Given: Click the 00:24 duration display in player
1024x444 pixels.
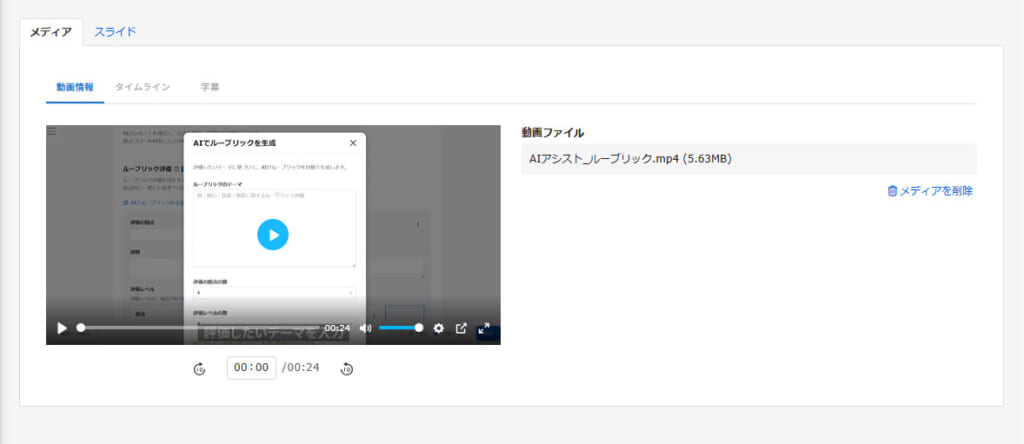Looking at the screenshot, I should pos(337,328).
